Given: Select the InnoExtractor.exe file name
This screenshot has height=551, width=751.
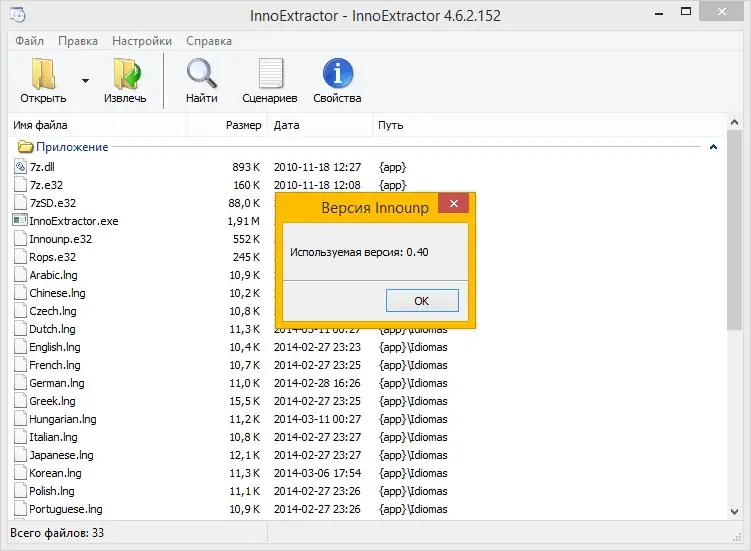Looking at the screenshot, I should pos(74,221).
